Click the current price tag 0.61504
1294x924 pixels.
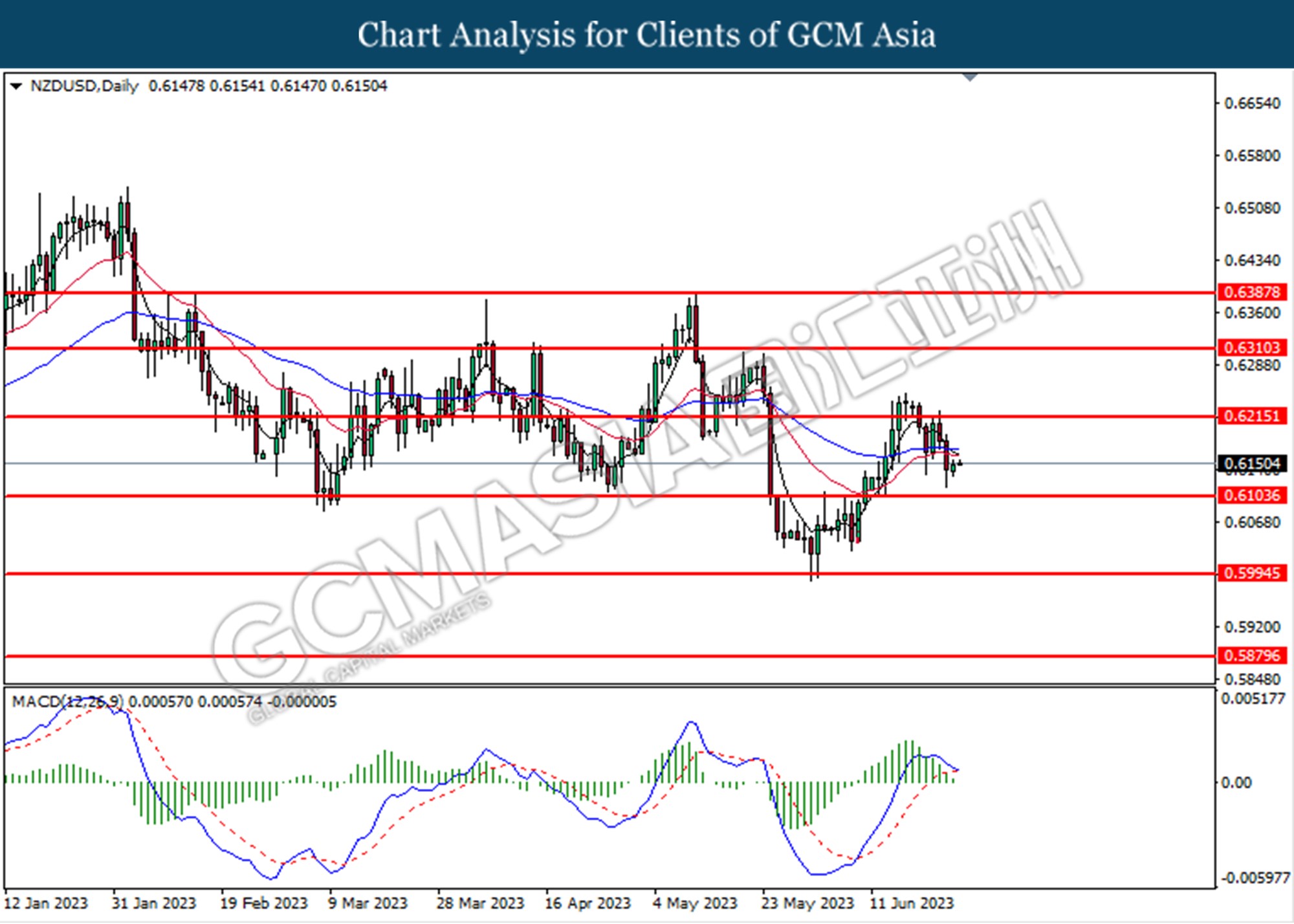(1252, 463)
